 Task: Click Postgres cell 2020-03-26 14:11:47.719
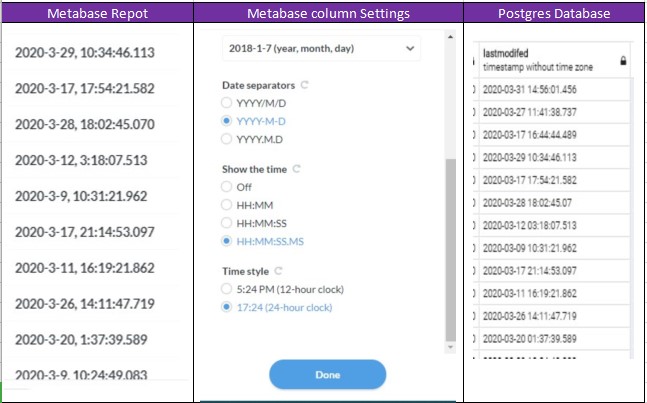555,316
